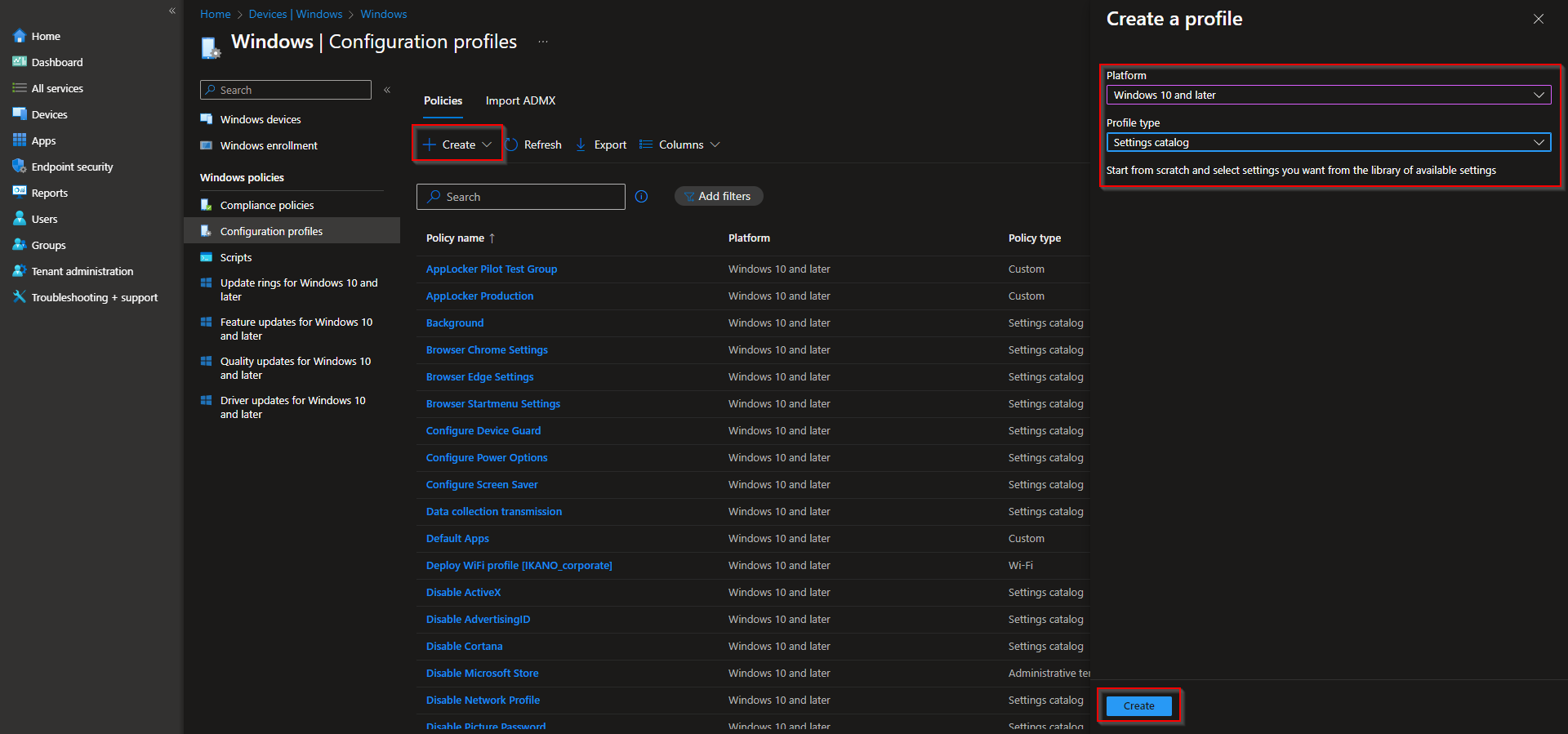Open the Disable Cortana policy
The width and height of the screenshot is (1568, 734).
click(x=465, y=646)
